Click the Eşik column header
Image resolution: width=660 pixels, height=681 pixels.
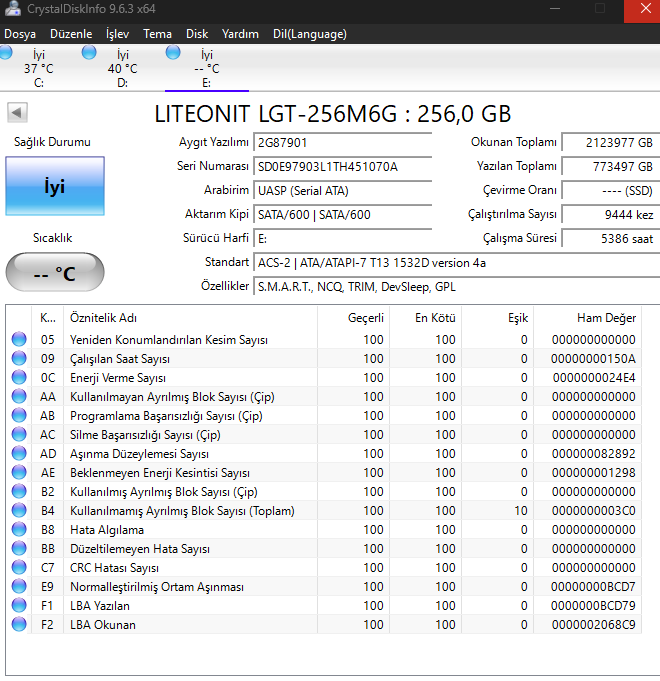[498, 318]
